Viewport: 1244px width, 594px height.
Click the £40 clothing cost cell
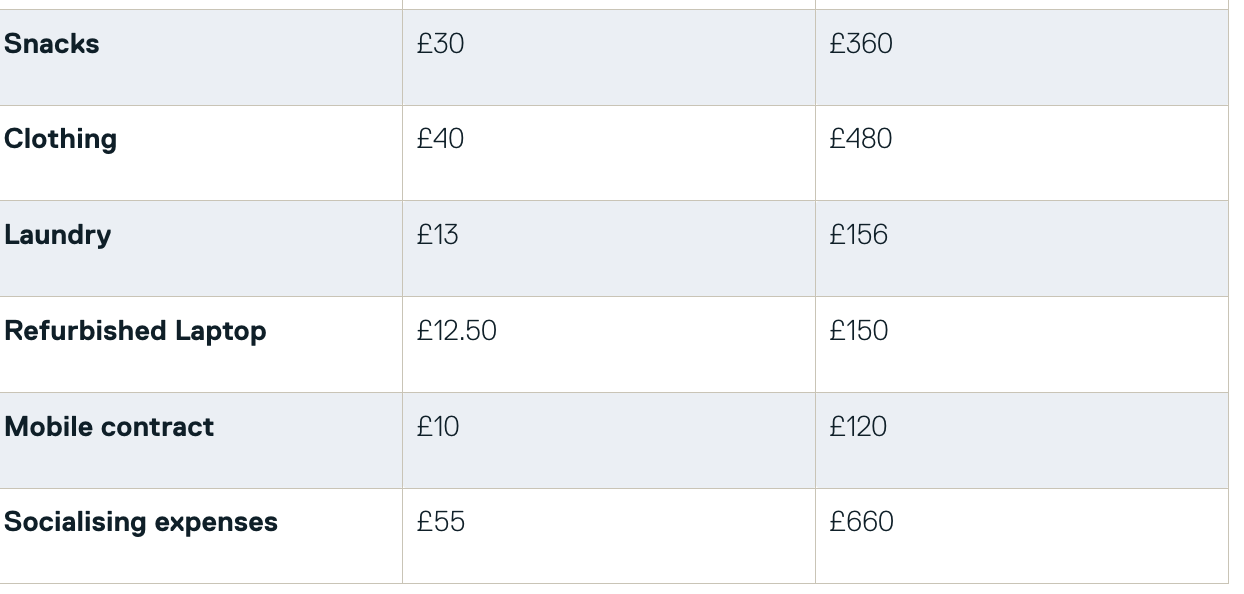click(441, 139)
